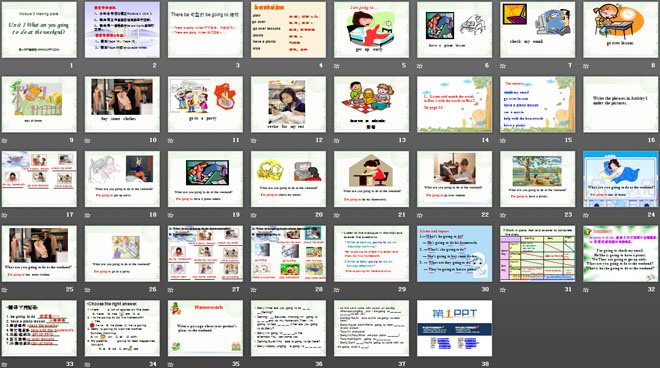Select slide 4, the orange vocabulary list
The height and width of the screenshot is (368, 660).
click(x=288, y=29)
